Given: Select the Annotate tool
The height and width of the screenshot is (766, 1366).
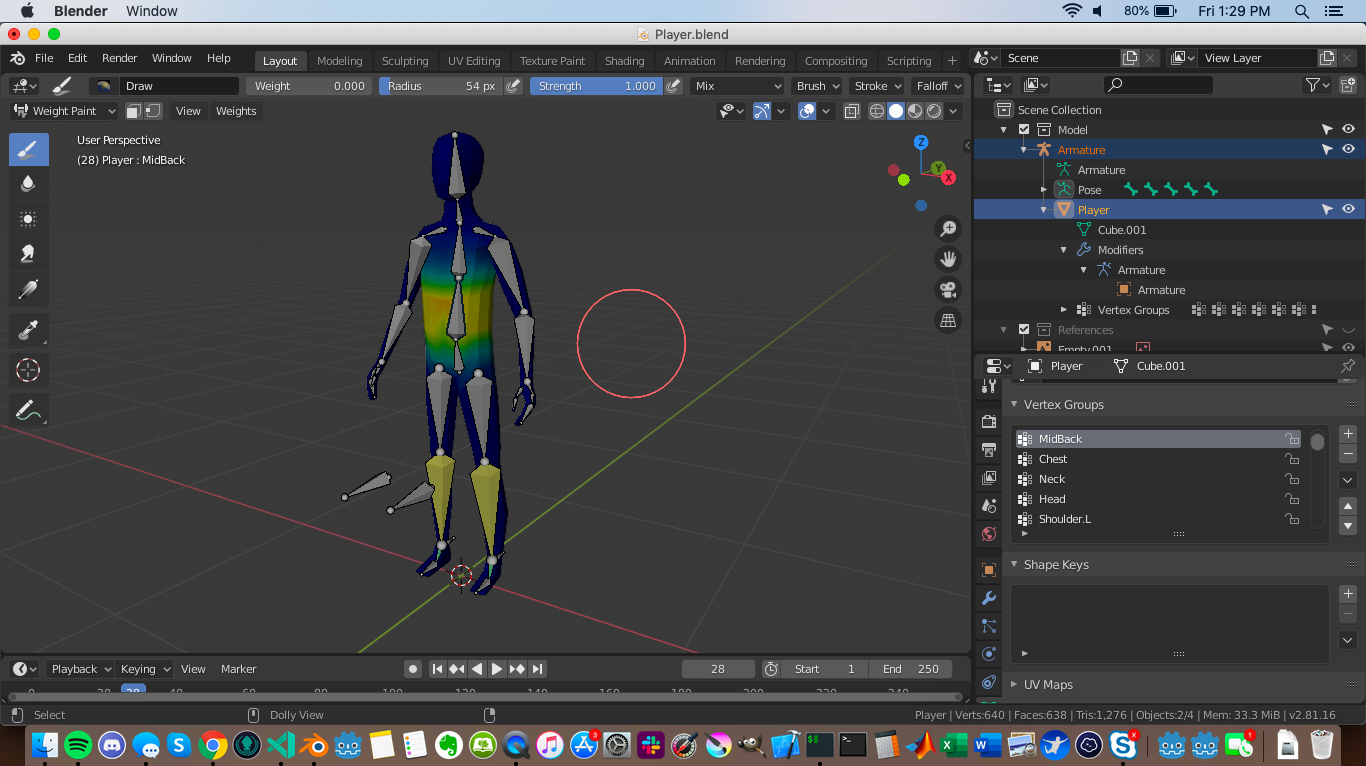Looking at the screenshot, I should (29, 410).
